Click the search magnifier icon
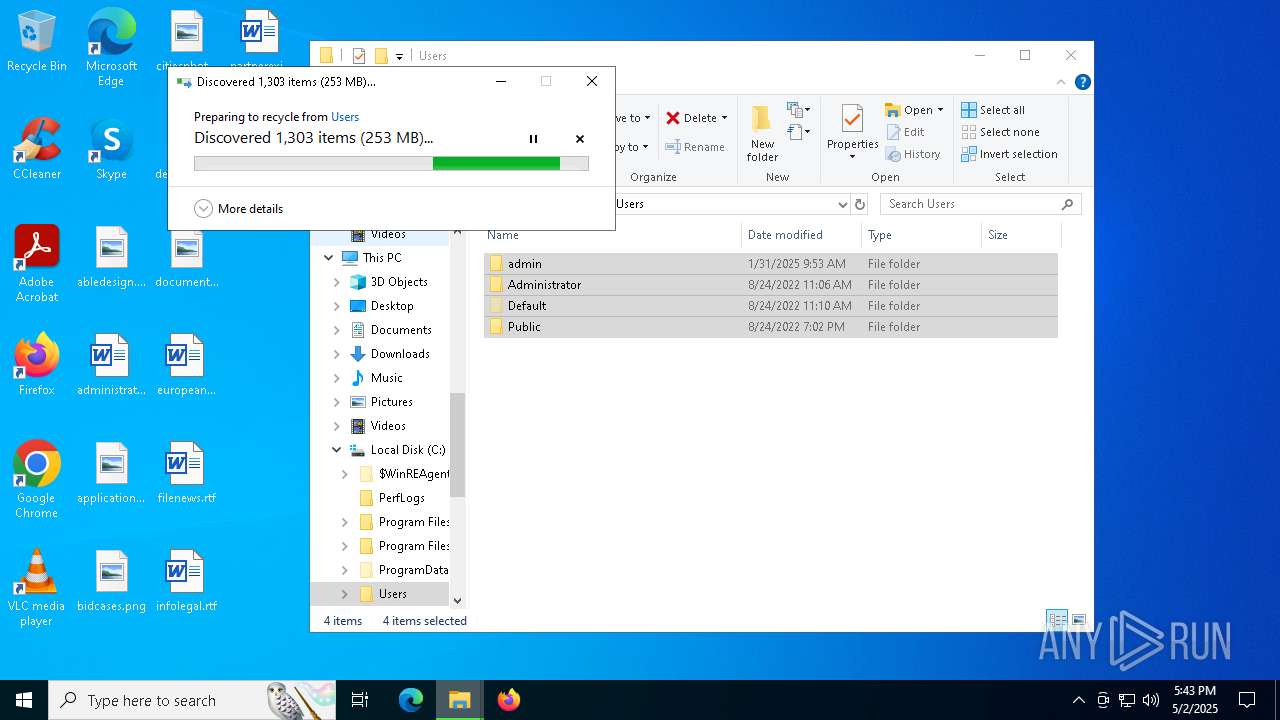 (1067, 204)
